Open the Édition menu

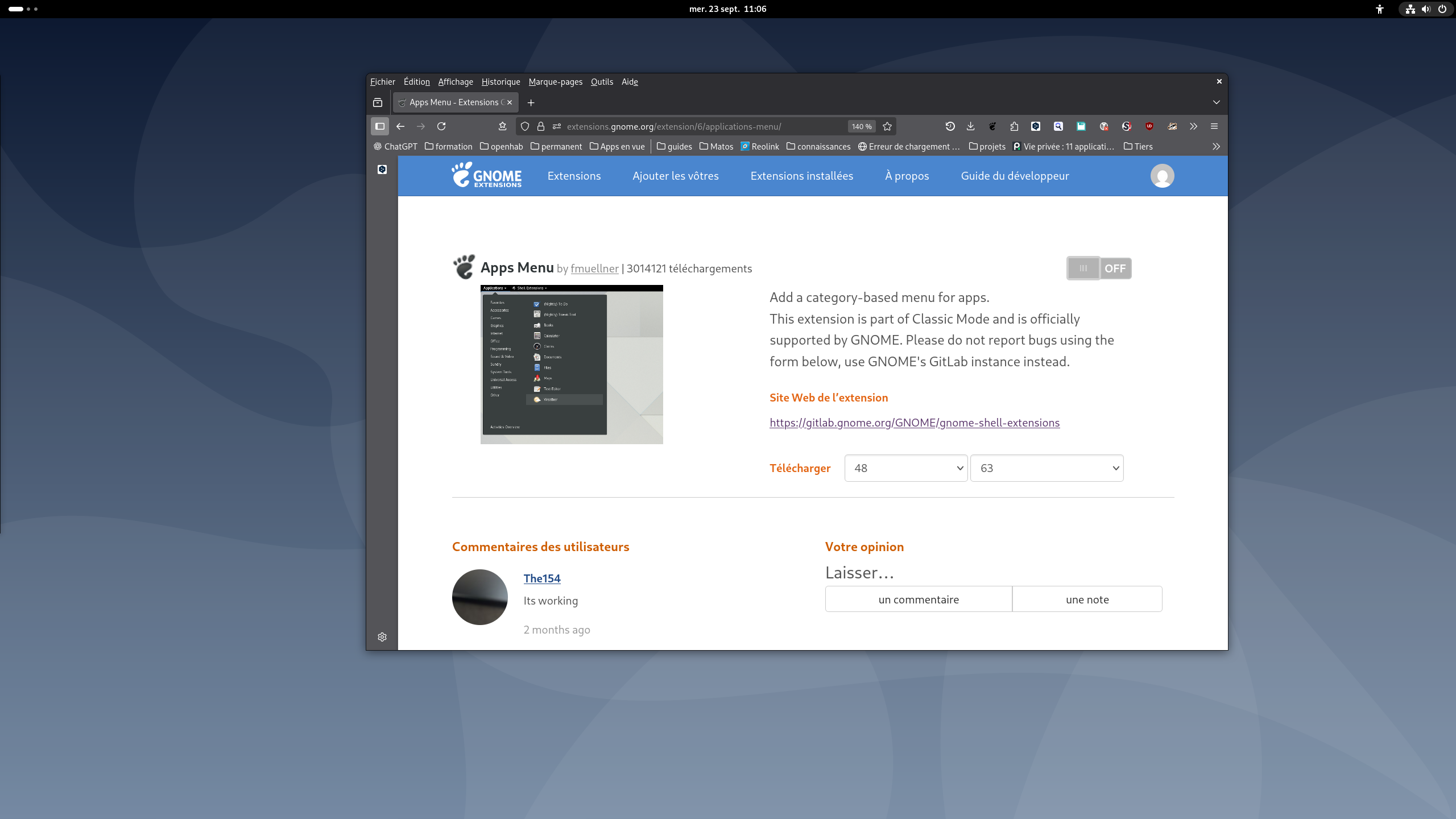pyautogui.click(x=417, y=82)
